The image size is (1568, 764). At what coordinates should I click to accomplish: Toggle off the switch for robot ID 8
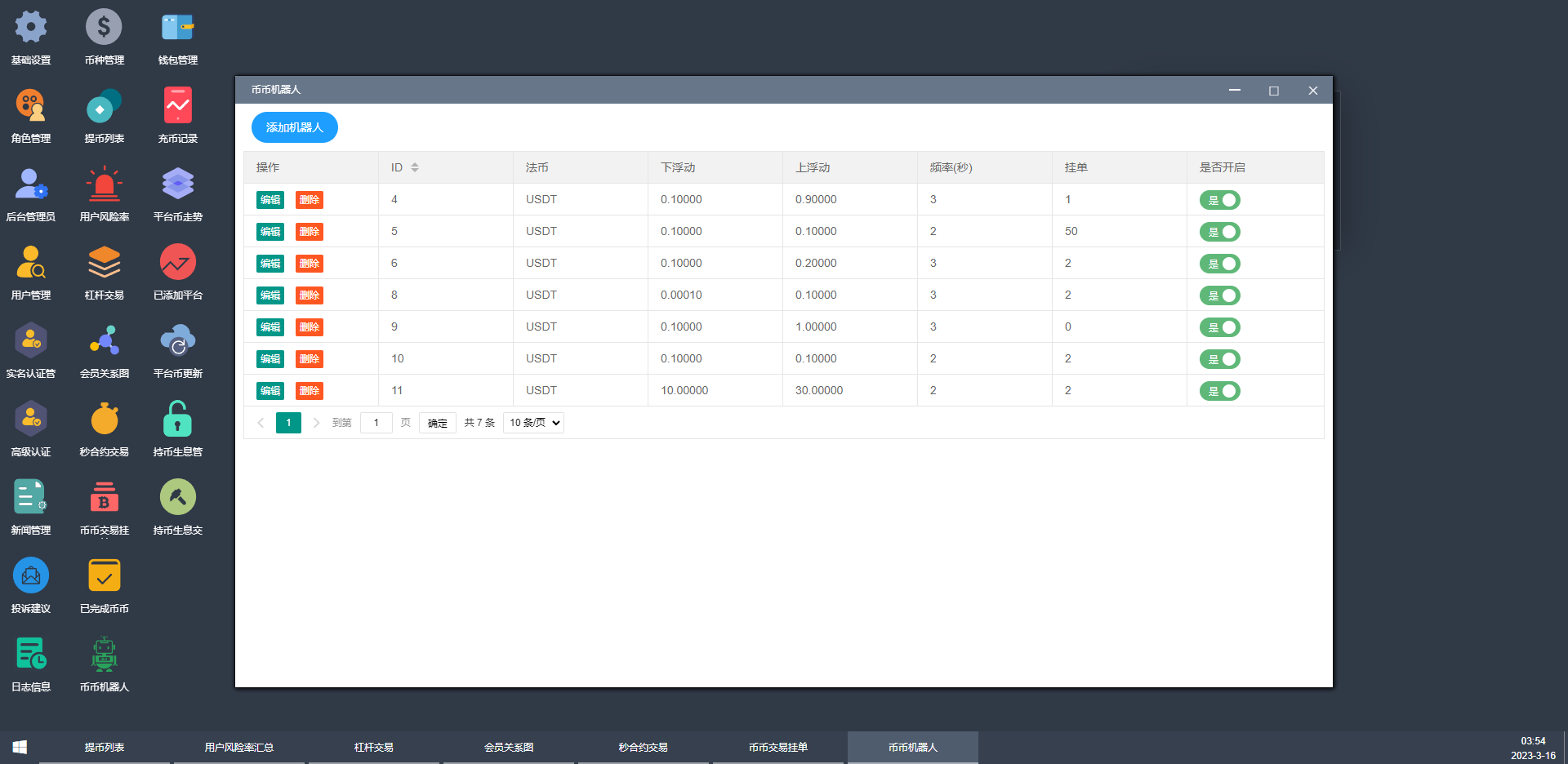click(1219, 295)
